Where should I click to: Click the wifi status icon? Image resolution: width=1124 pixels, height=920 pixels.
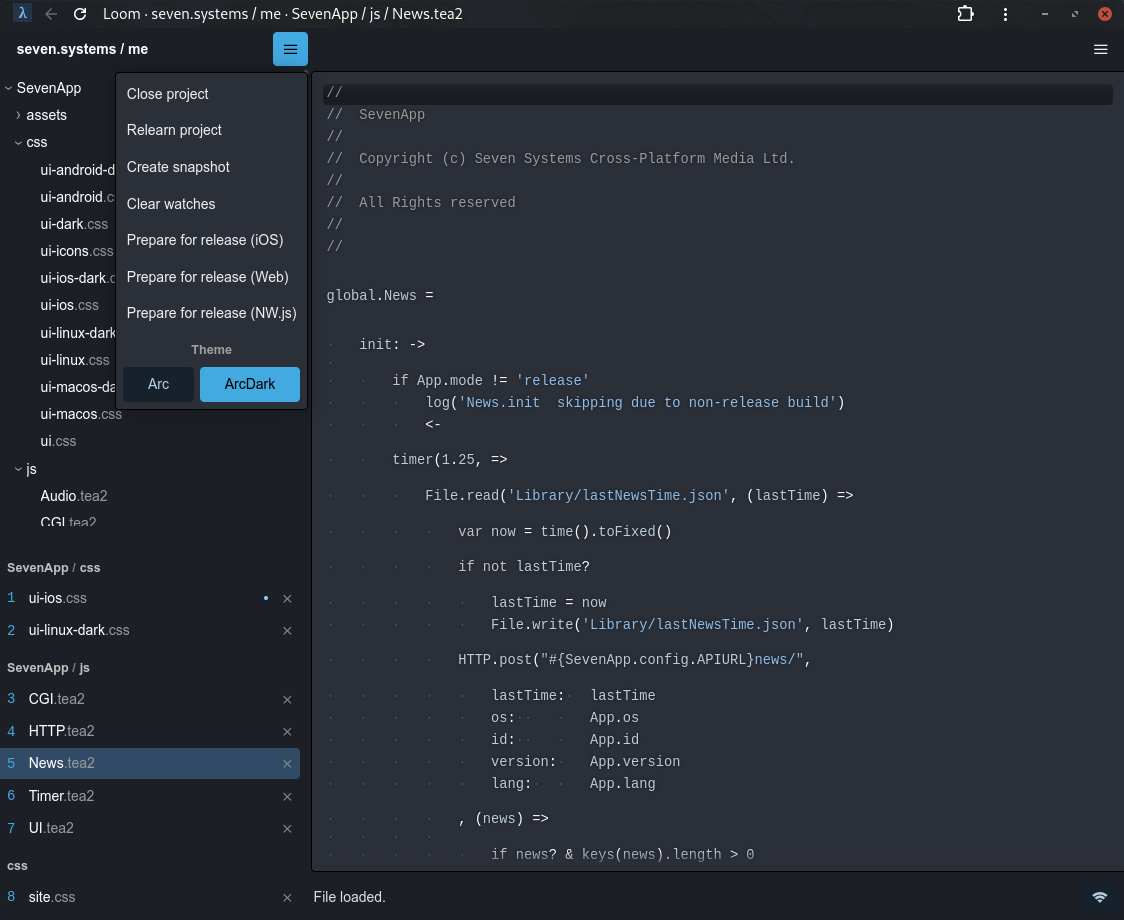(1099, 896)
